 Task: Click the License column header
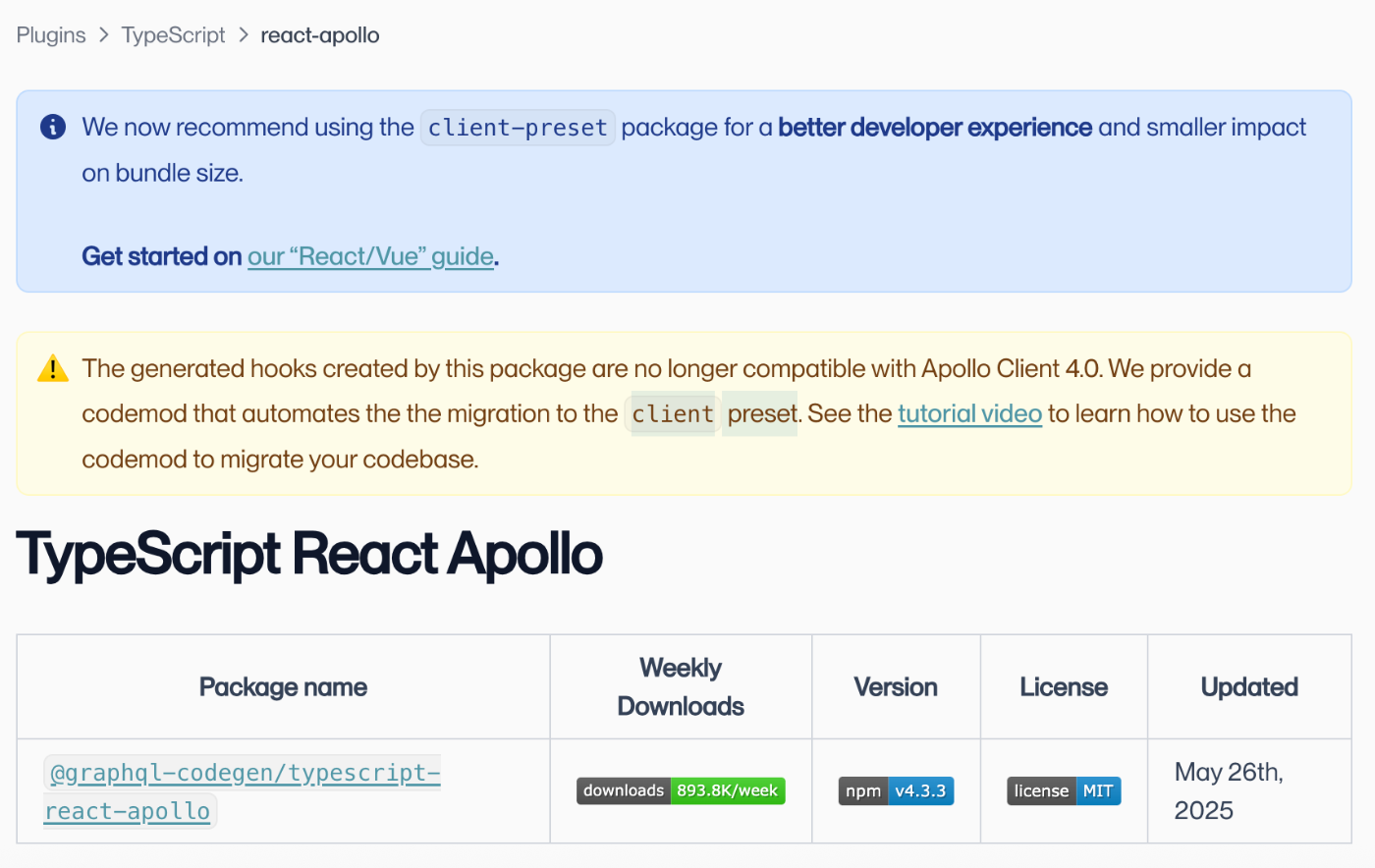click(1064, 687)
